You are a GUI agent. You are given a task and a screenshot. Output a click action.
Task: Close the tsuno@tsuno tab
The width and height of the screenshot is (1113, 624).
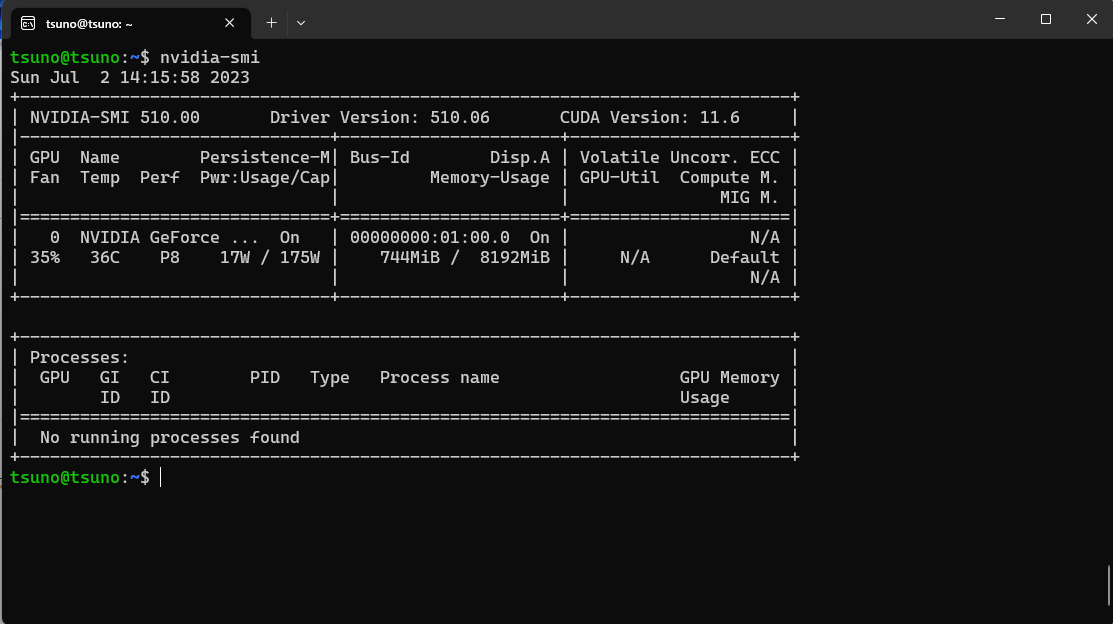[229, 23]
